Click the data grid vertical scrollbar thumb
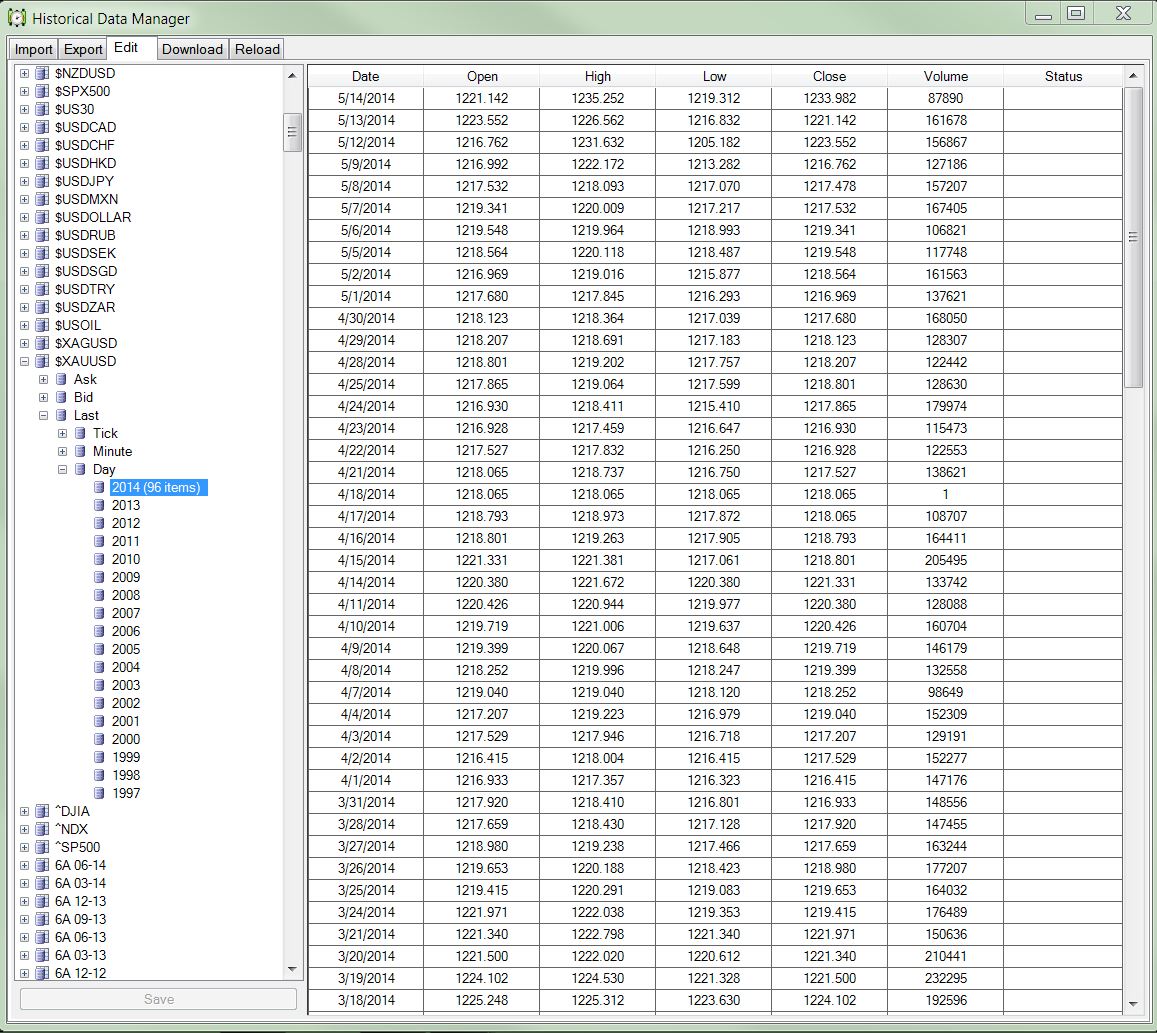This screenshot has width=1157, height=1033. pyautogui.click(x=1133, y=237)
